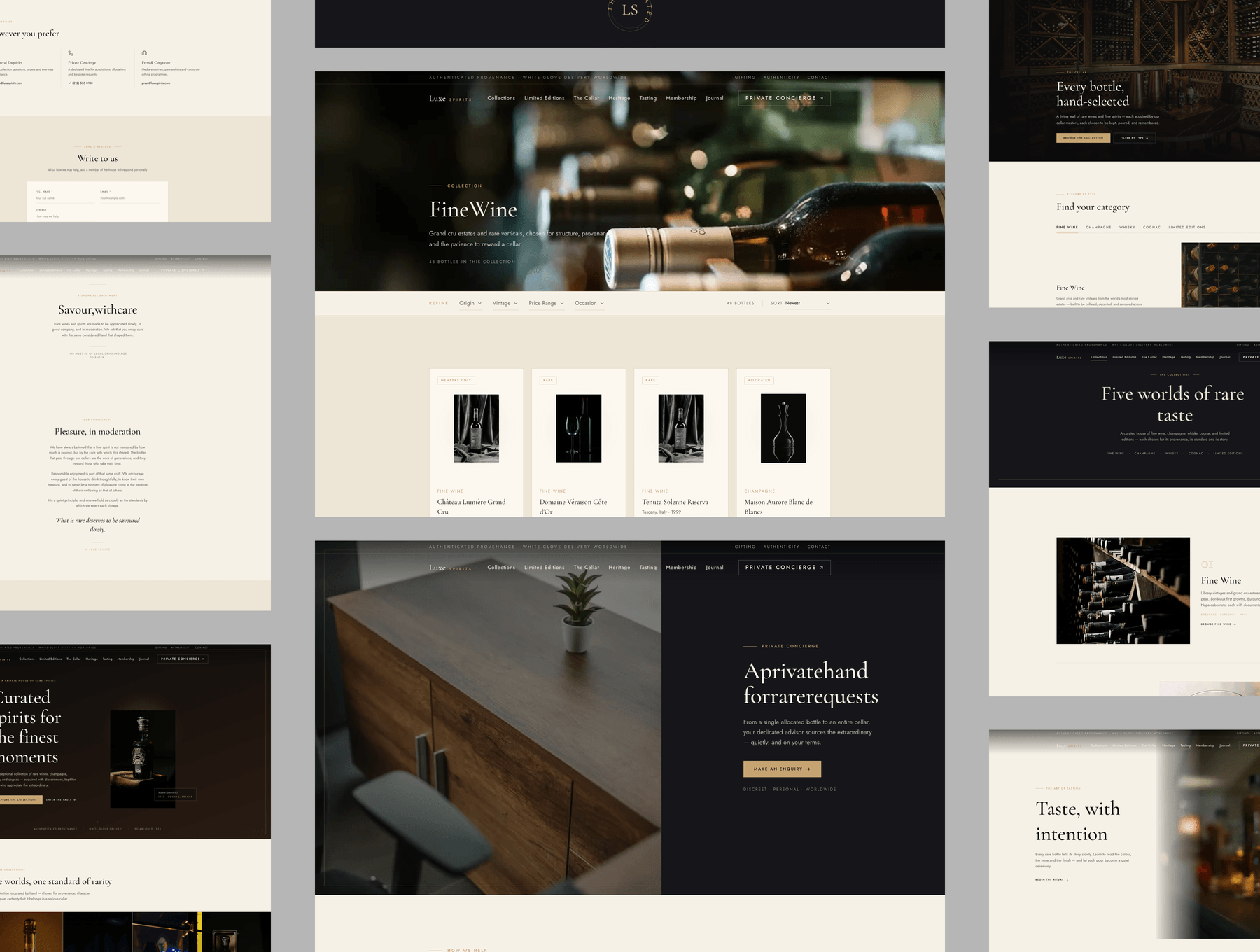Click Champagne link under Five worlds of rare taste
The height and width of the screenshot is (952, 1260).
tap(1144, 454)
